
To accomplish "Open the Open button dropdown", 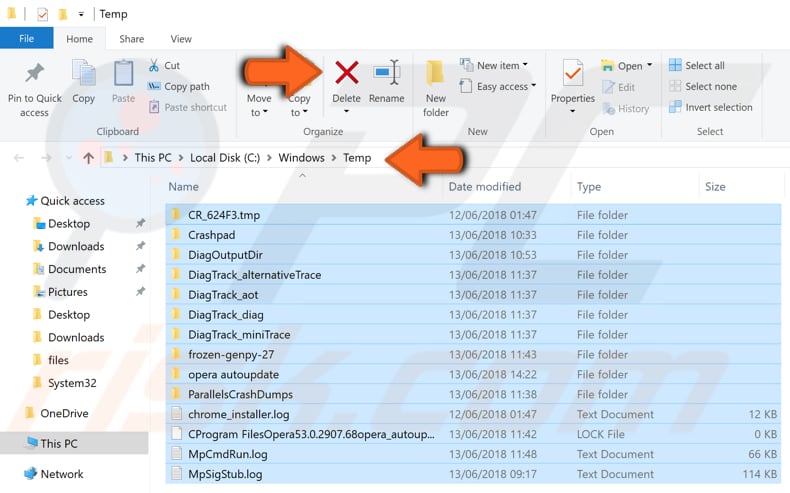I will tap(649, 65).
